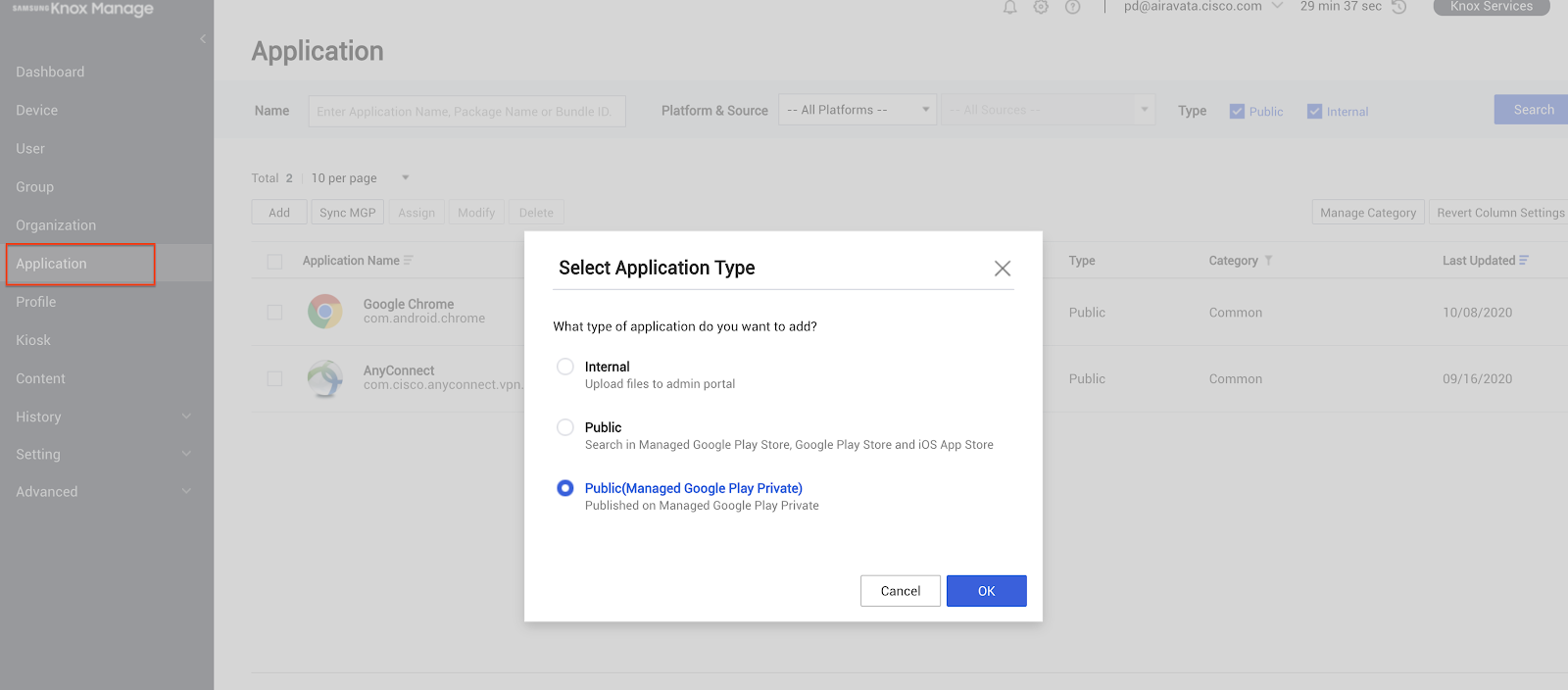1568x690 pixels.
Task: Close the Select Application Type dialog
Action: pos(1003,269)
